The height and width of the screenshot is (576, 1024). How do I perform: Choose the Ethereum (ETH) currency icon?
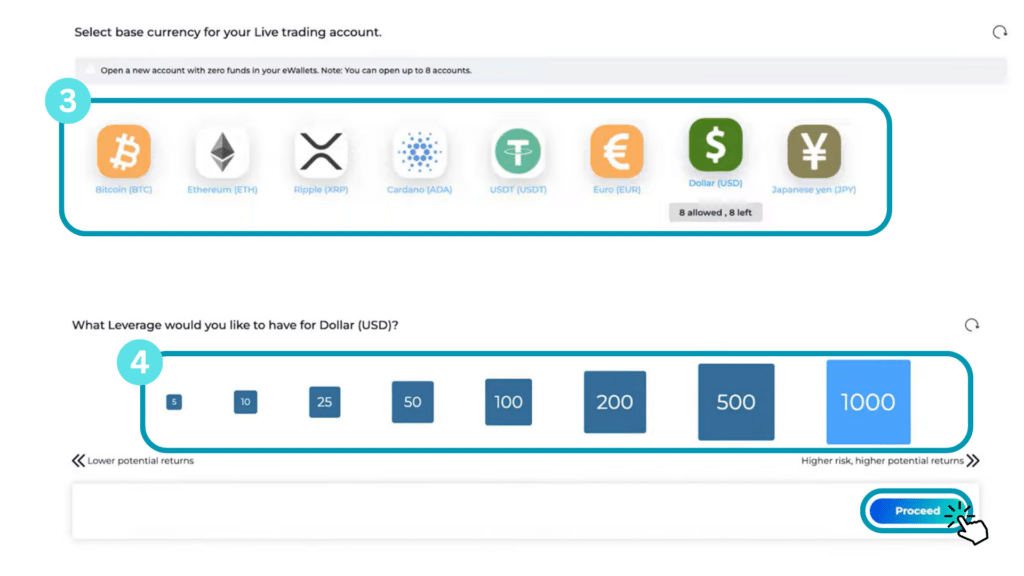(x=222, y=152)
